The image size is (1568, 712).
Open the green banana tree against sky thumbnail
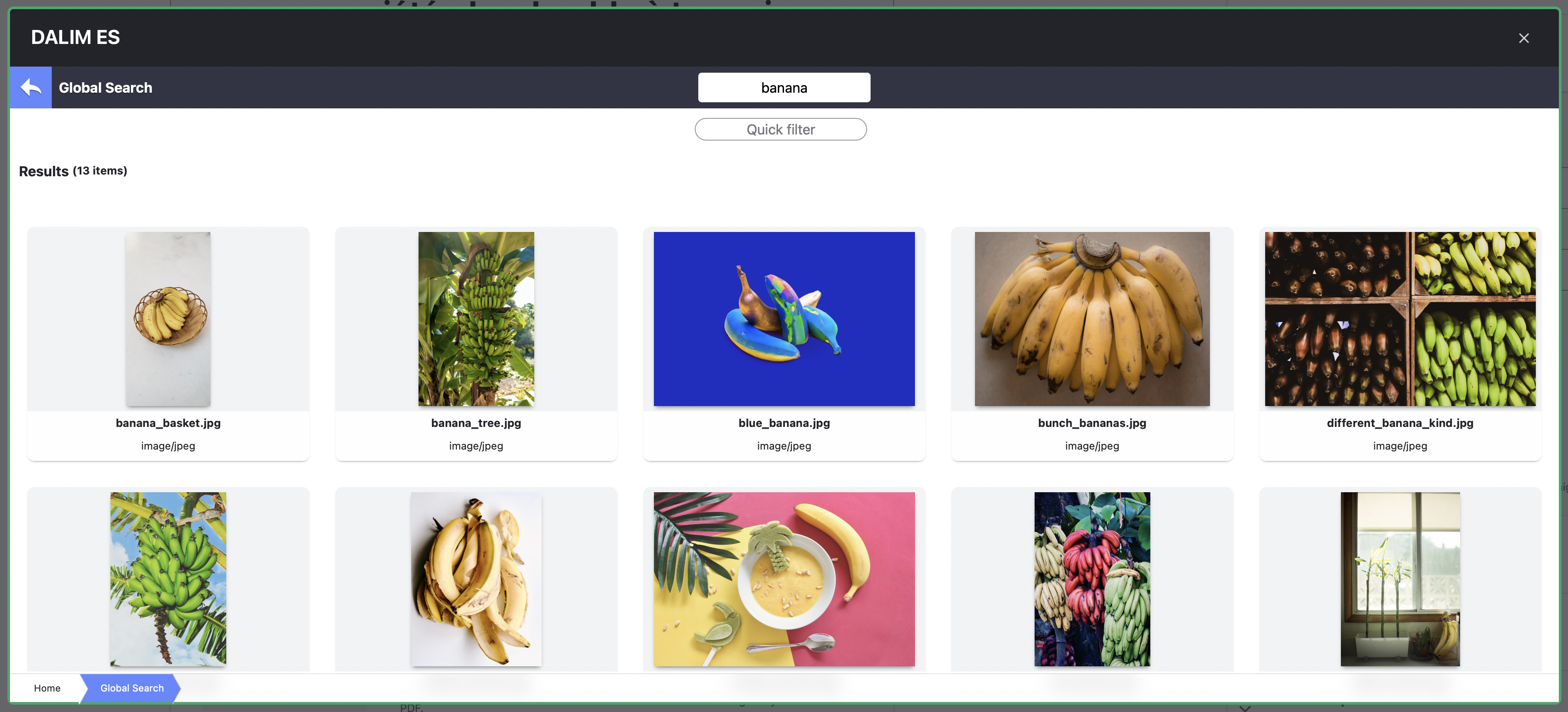(168, 579)
